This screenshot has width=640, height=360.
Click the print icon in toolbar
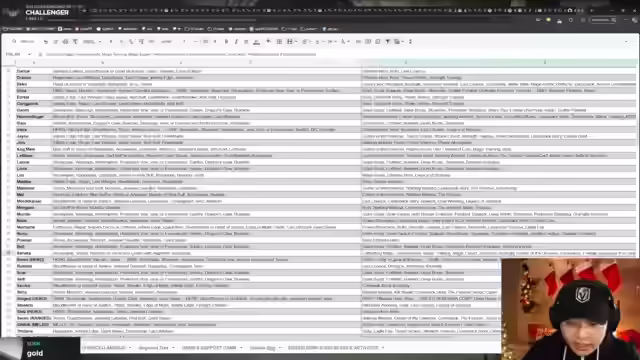tap(65, 42)
